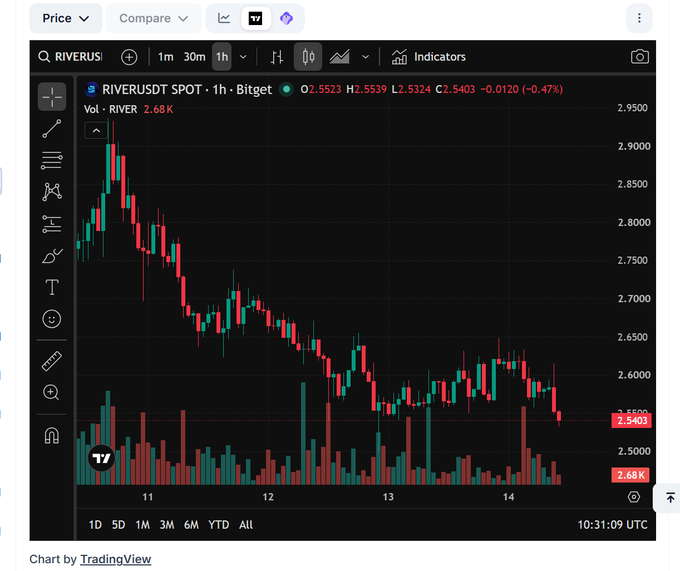This screenshot has height=571, width=680.
Task: Set date range to 6M
Action: pyautogui.click(x=191, y=525)
